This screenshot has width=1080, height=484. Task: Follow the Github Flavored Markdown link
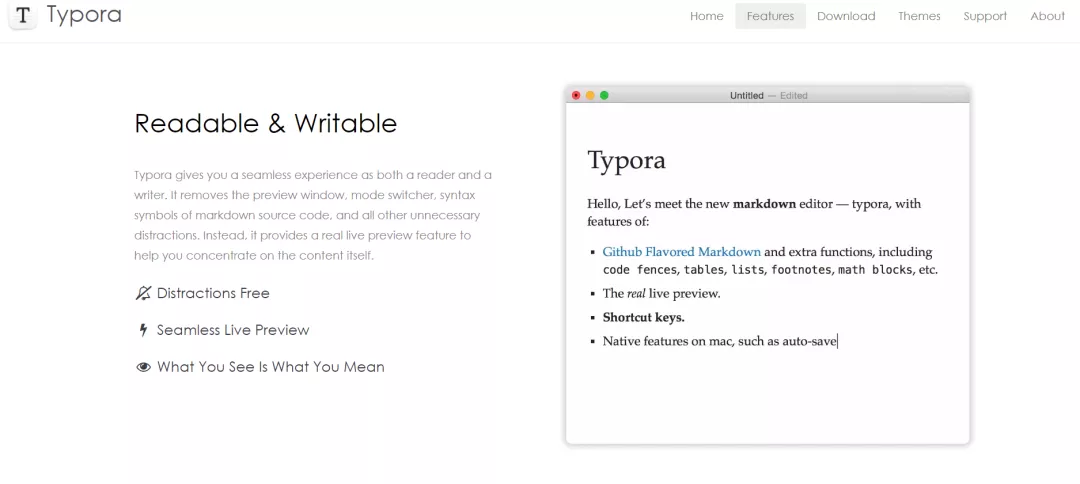pos(681,252)
